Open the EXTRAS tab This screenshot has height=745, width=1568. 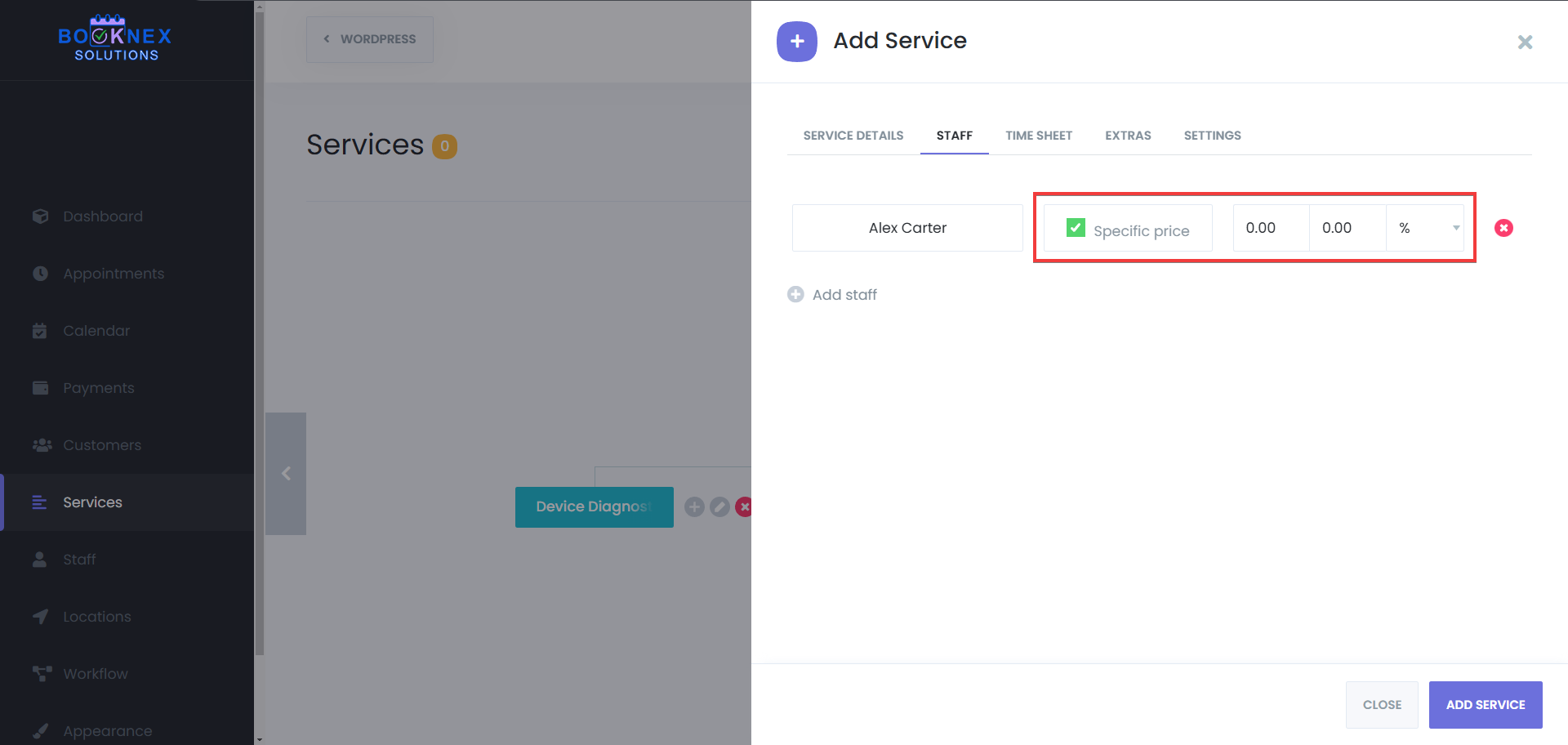tap(1128, 136)
